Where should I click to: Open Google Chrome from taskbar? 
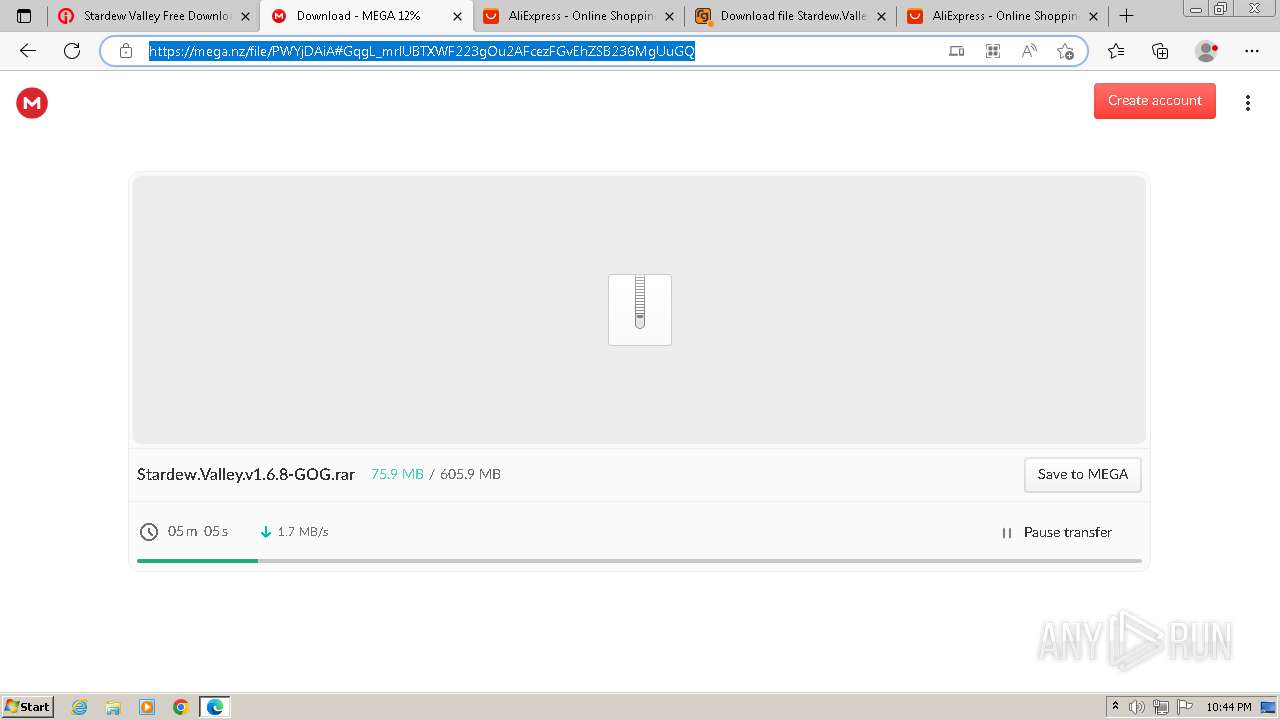pos(181,707)
